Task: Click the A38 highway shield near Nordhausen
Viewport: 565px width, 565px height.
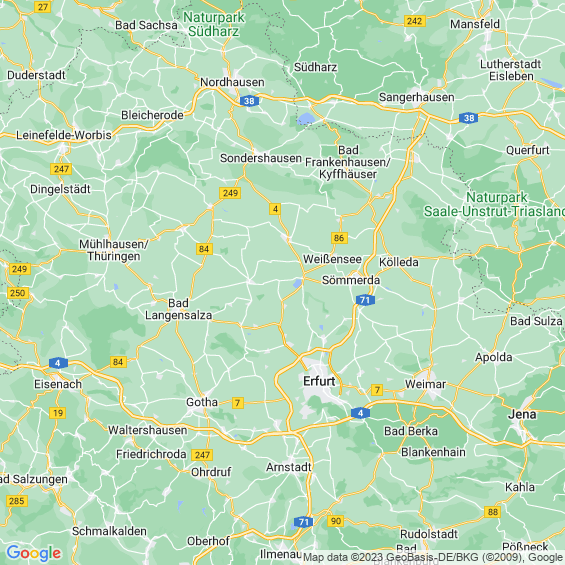Action: click(249, 101)
